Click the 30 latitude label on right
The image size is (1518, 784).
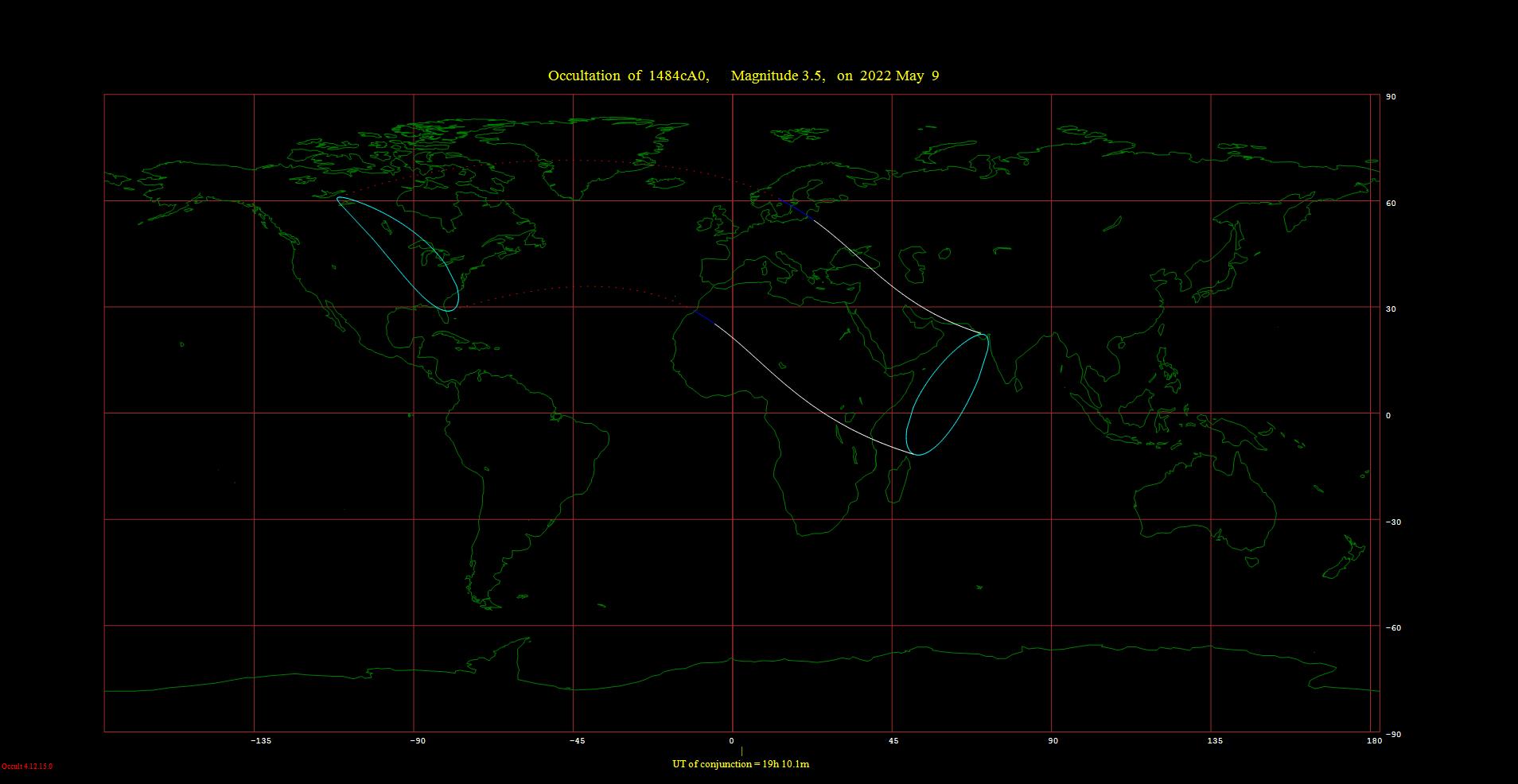tap(1391, 309)
